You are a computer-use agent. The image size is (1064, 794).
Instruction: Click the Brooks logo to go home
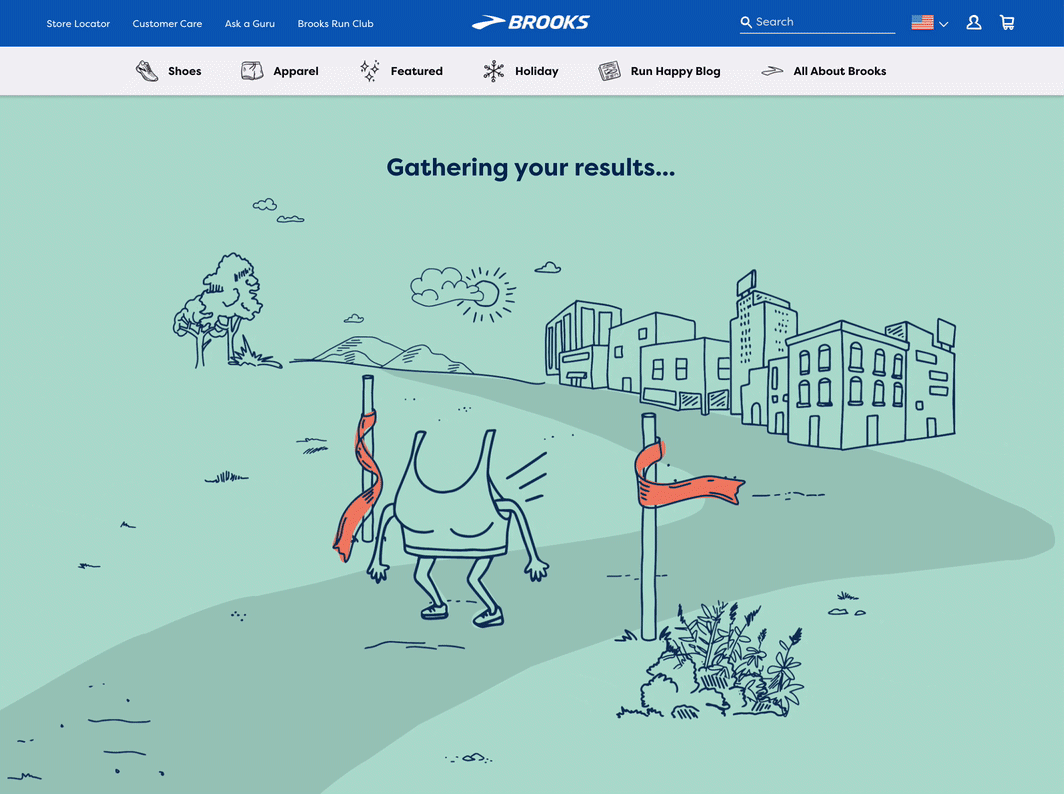pos(531,22)
